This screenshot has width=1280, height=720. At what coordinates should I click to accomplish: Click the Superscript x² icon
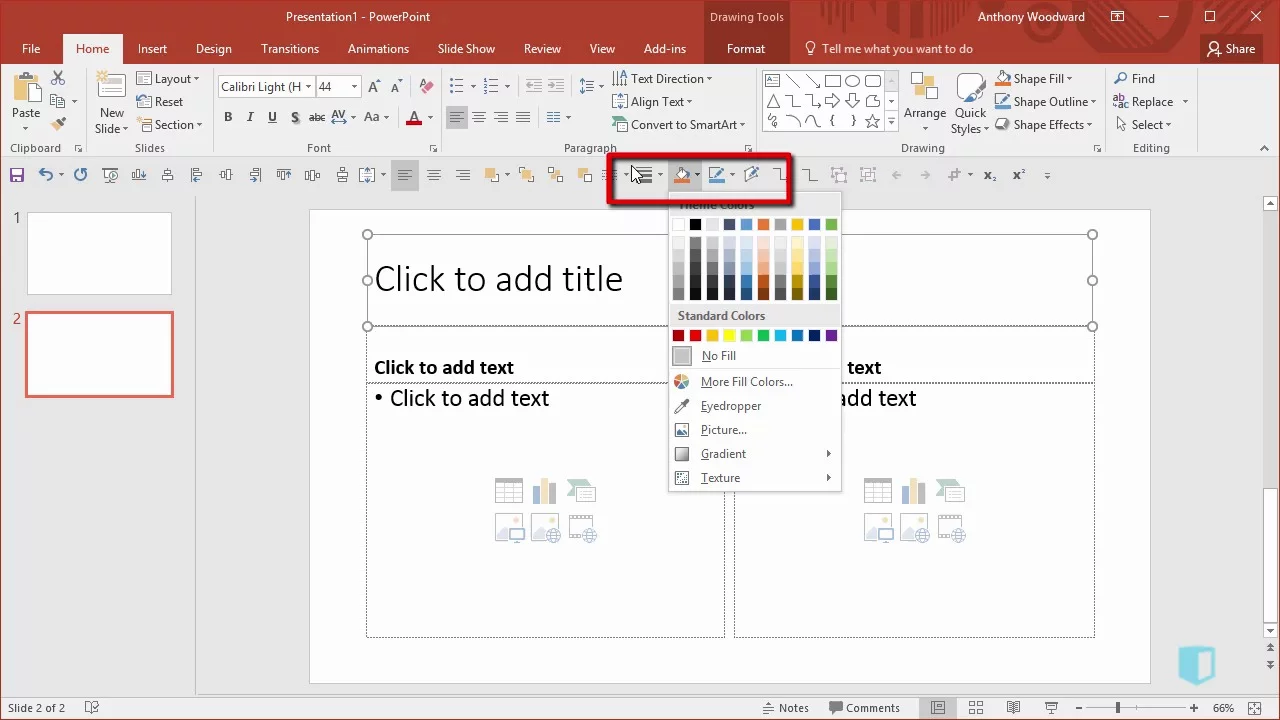[1019, 175]
